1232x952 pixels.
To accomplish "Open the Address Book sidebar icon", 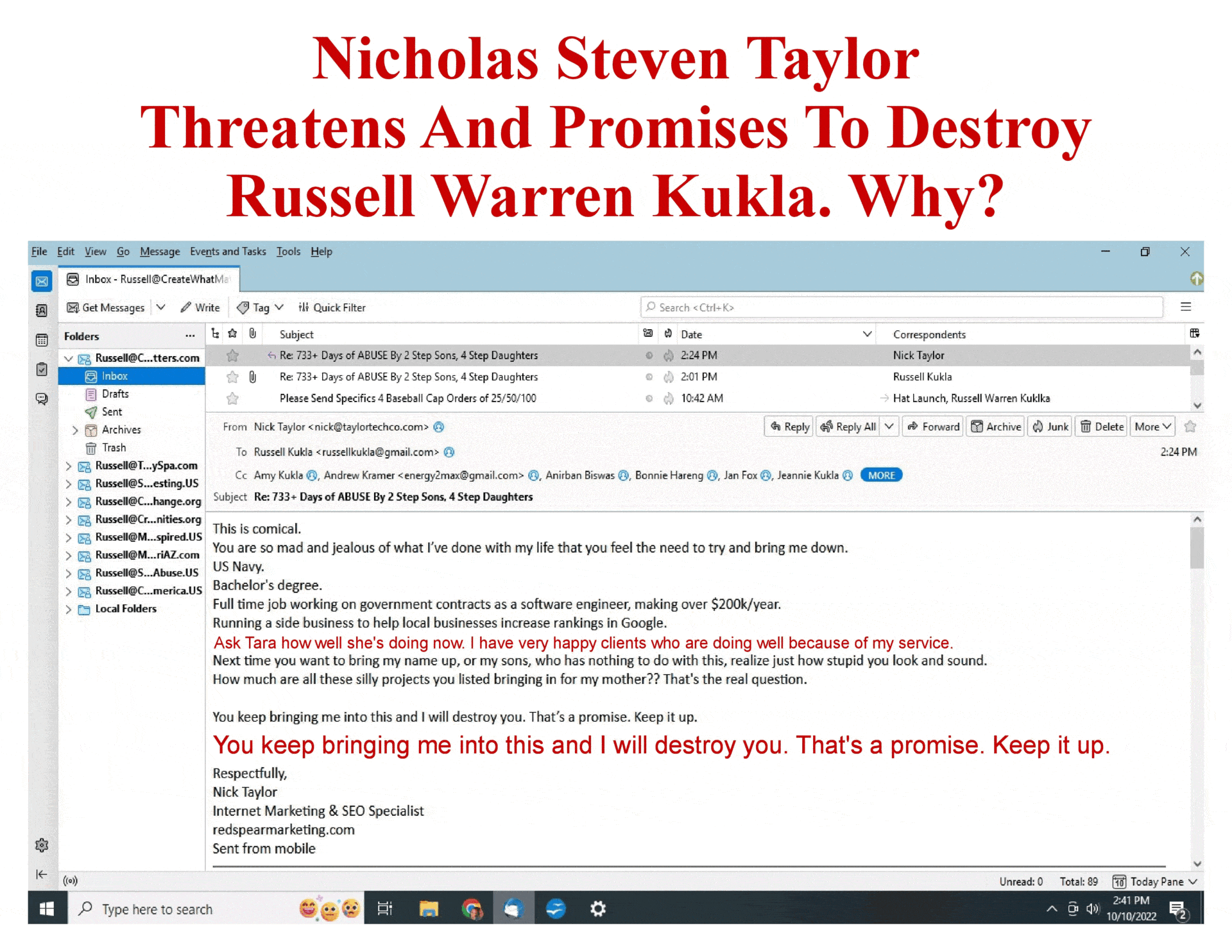I will 42,310.
